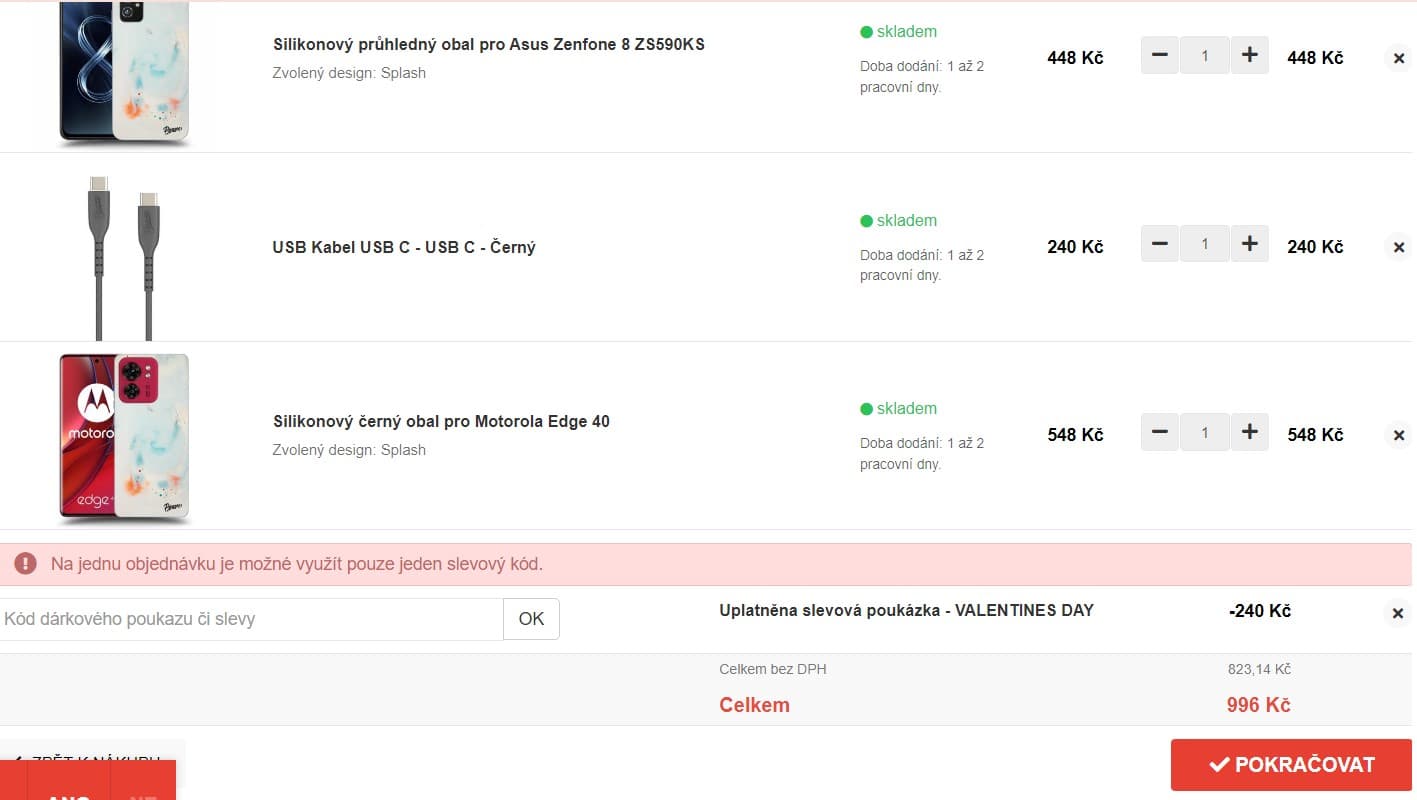Increase quantity of Motorola Edge 40 case
The image size is (1417, 800).
coord(1249,432)
